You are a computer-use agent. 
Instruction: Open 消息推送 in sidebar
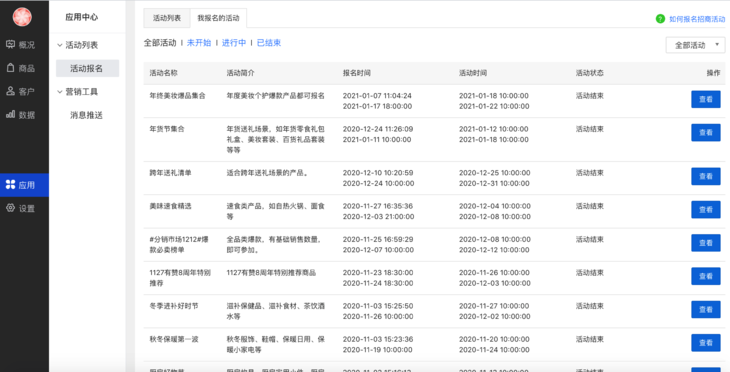(x=86, y=115)
